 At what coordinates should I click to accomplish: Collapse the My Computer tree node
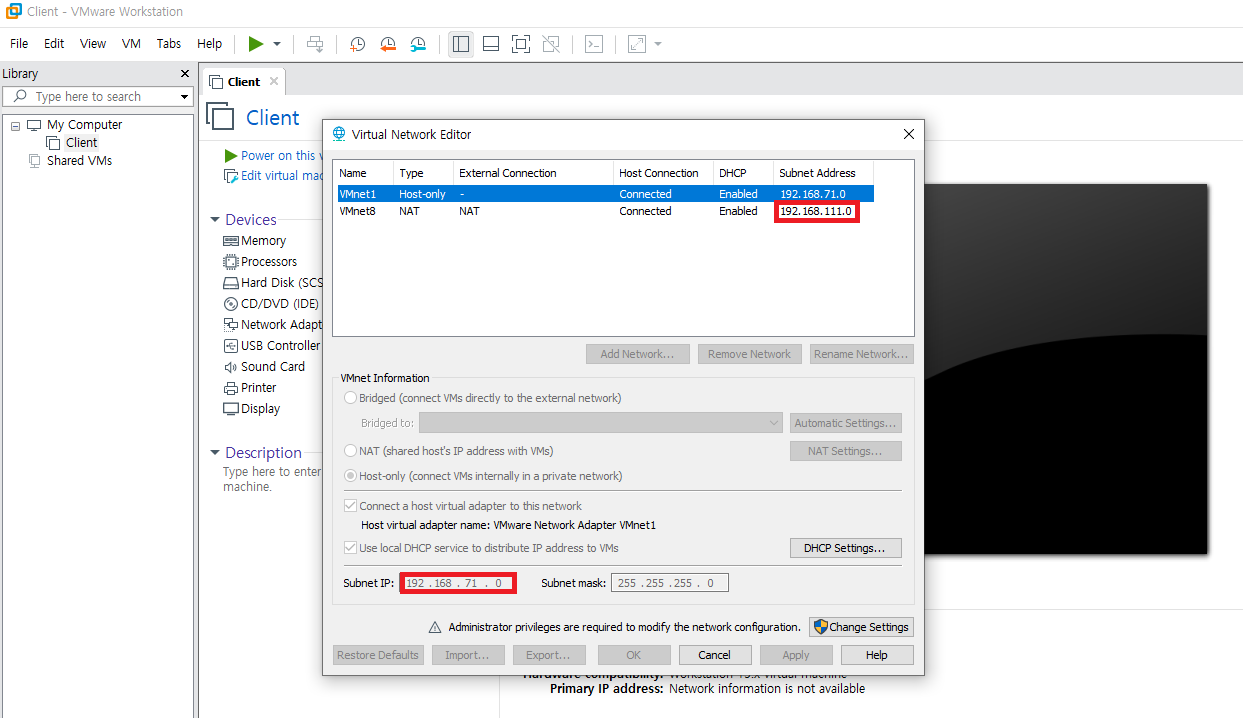tap(15, 125)
